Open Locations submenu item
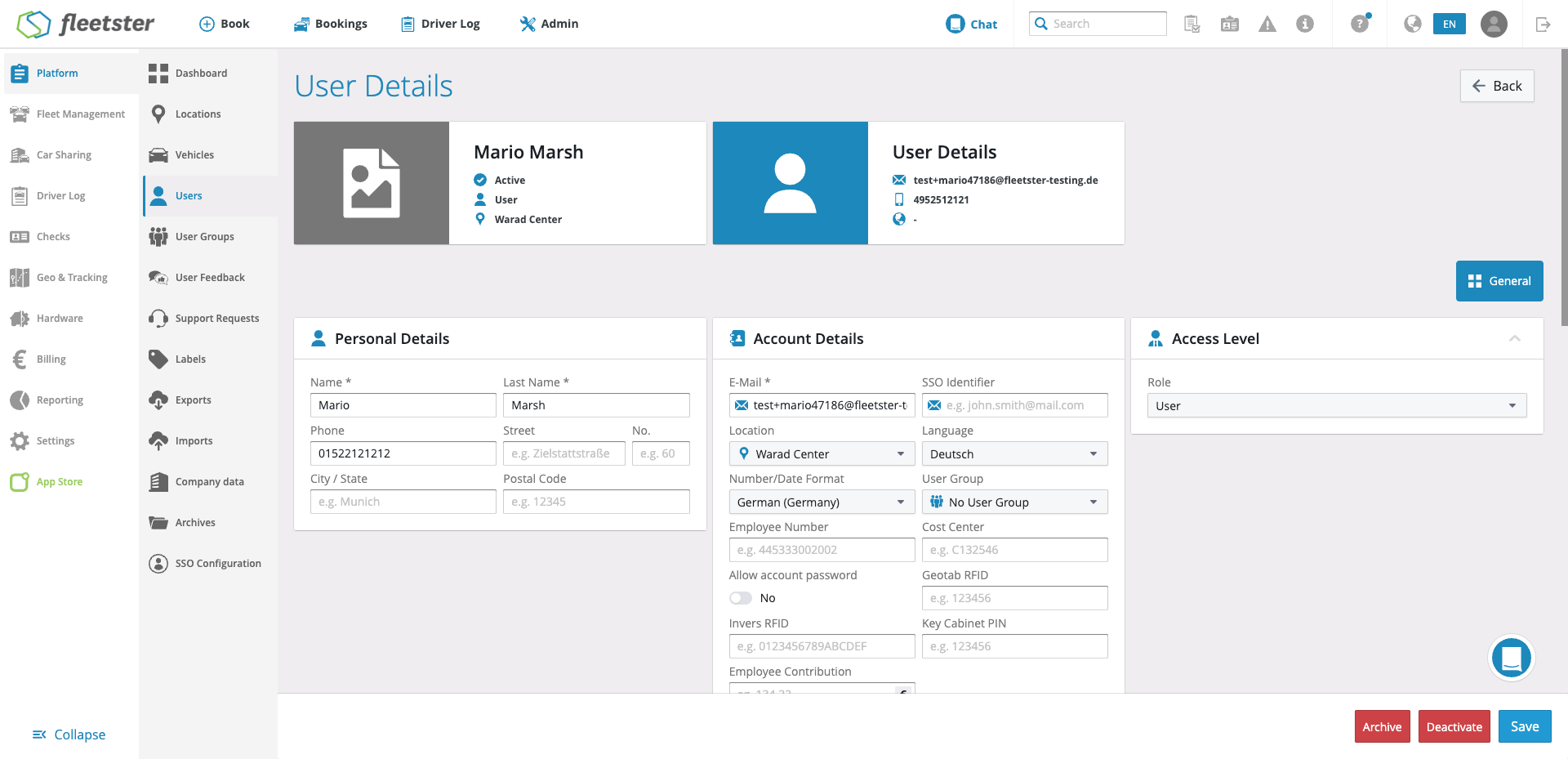Viewport: 1568px width, 759px height. (x=210, y=114)
